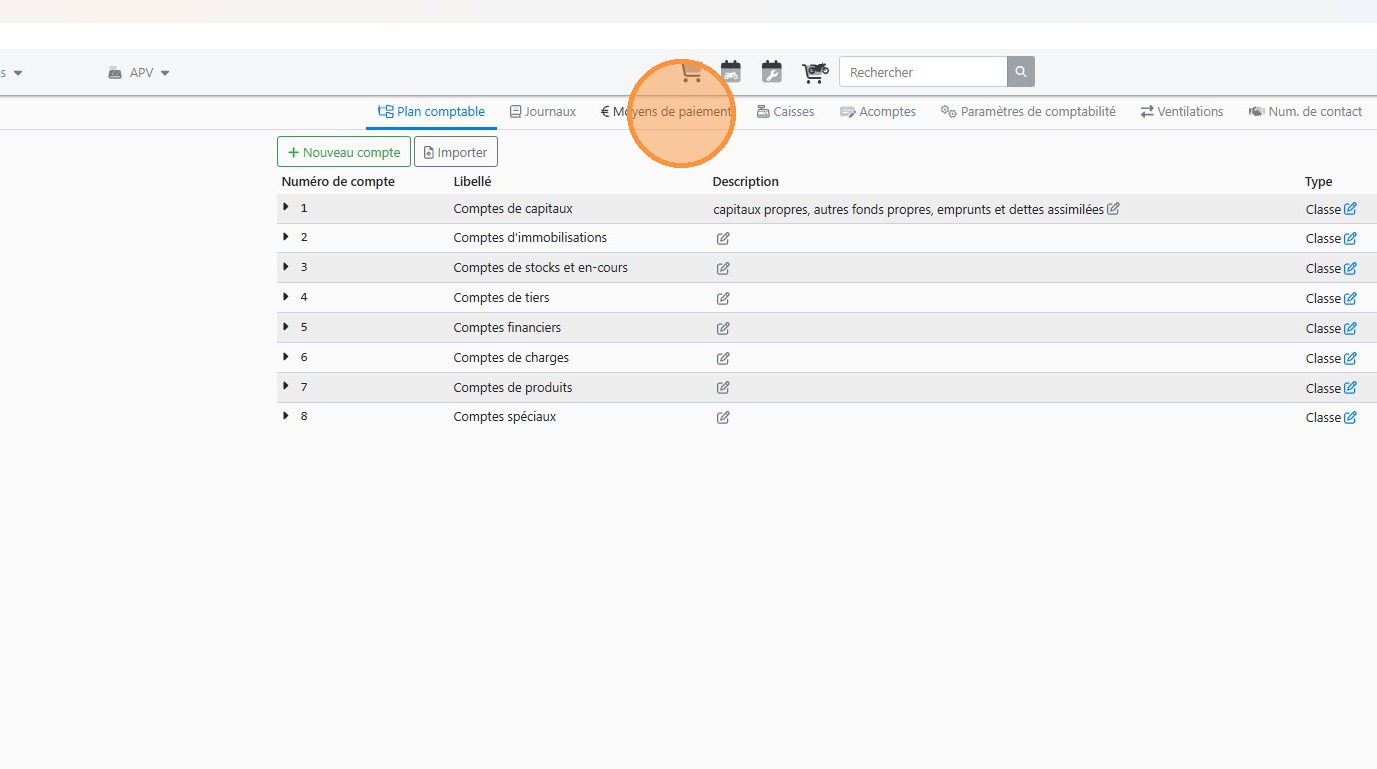Expand account class 7 Comptes de produits
The image size is (1377, 769).
[286, 386]
